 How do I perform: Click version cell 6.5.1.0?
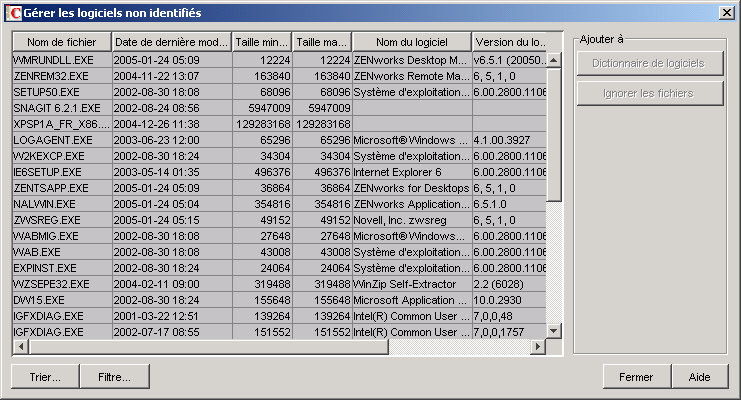point(509,204)
